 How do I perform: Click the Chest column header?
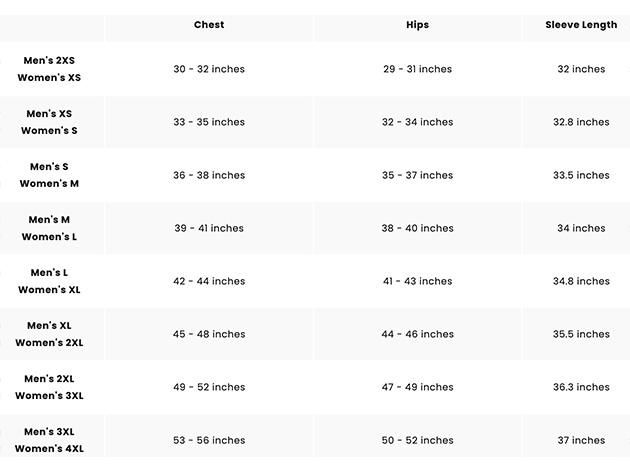pyautogui.click(x=209, y=25)
